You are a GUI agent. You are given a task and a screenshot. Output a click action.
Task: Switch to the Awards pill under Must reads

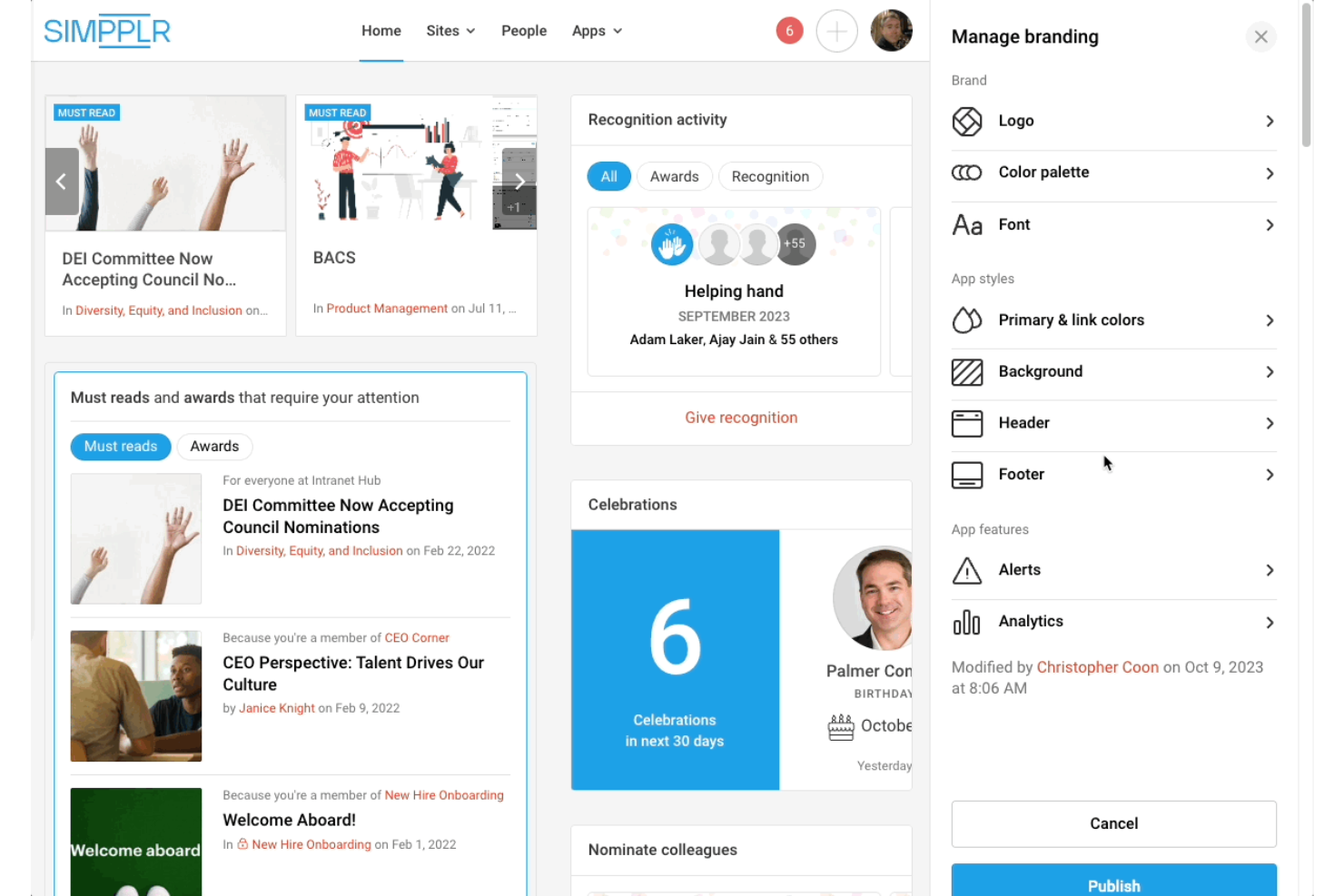(x=214, y=446)
